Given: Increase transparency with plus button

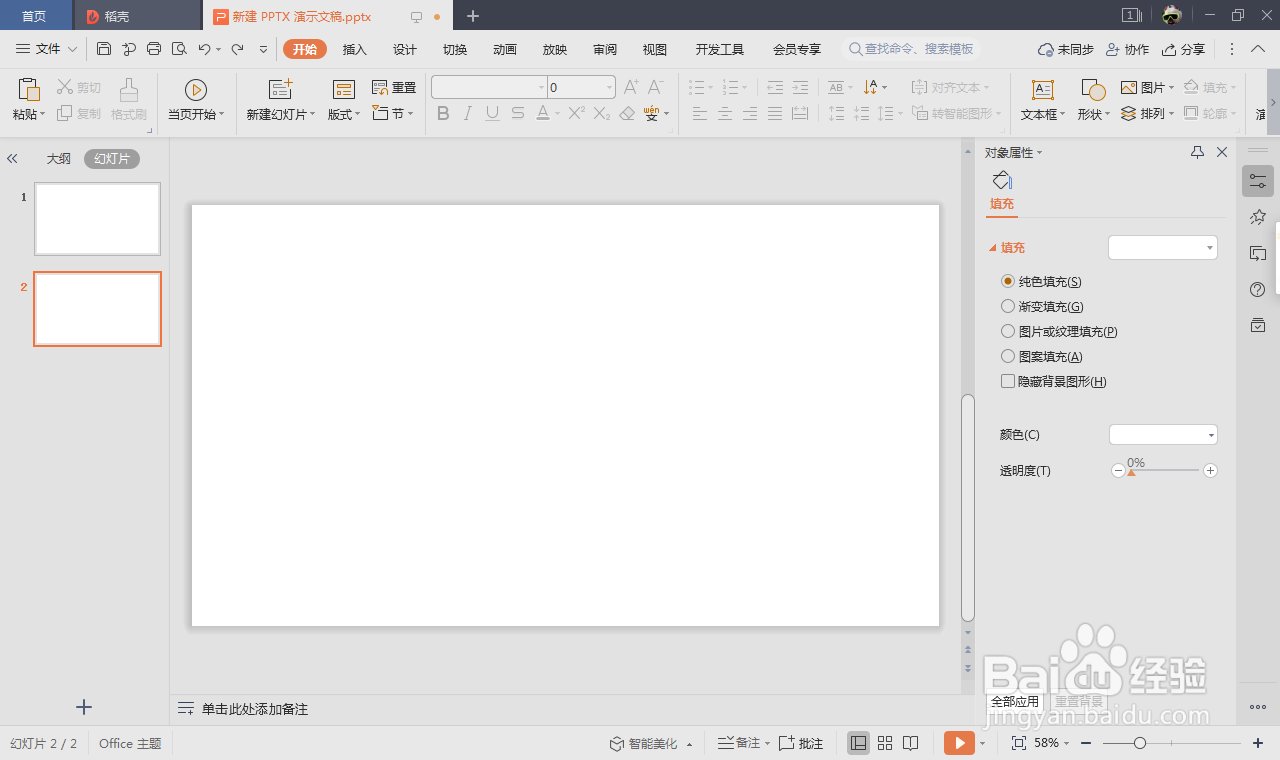Looking at the screenshot, I should click(1210, 470).
